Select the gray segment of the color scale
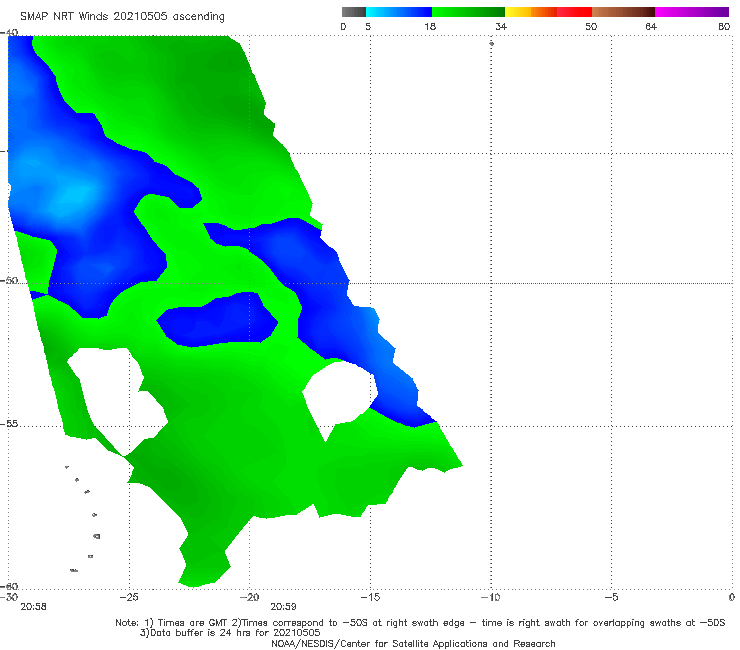Screen dimensions: 740x650 pyautogui.click(x=353, y=12)
